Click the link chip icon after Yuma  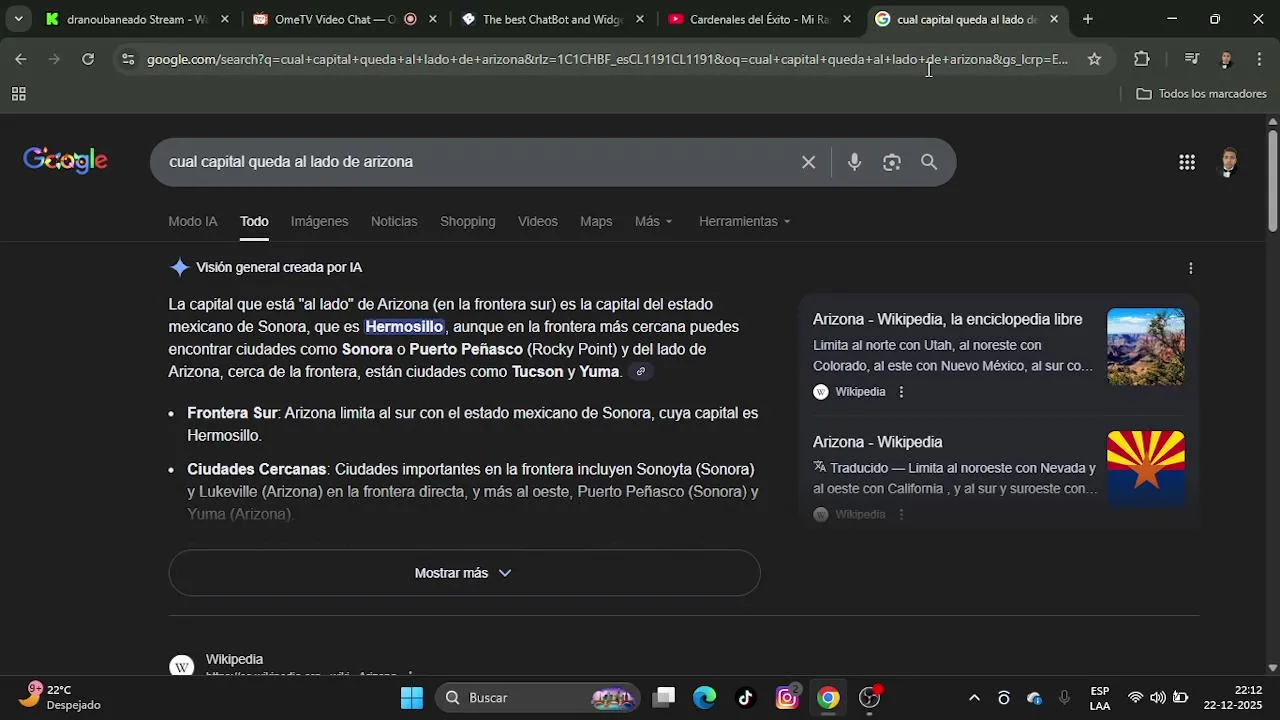click(x=641, y=372)
